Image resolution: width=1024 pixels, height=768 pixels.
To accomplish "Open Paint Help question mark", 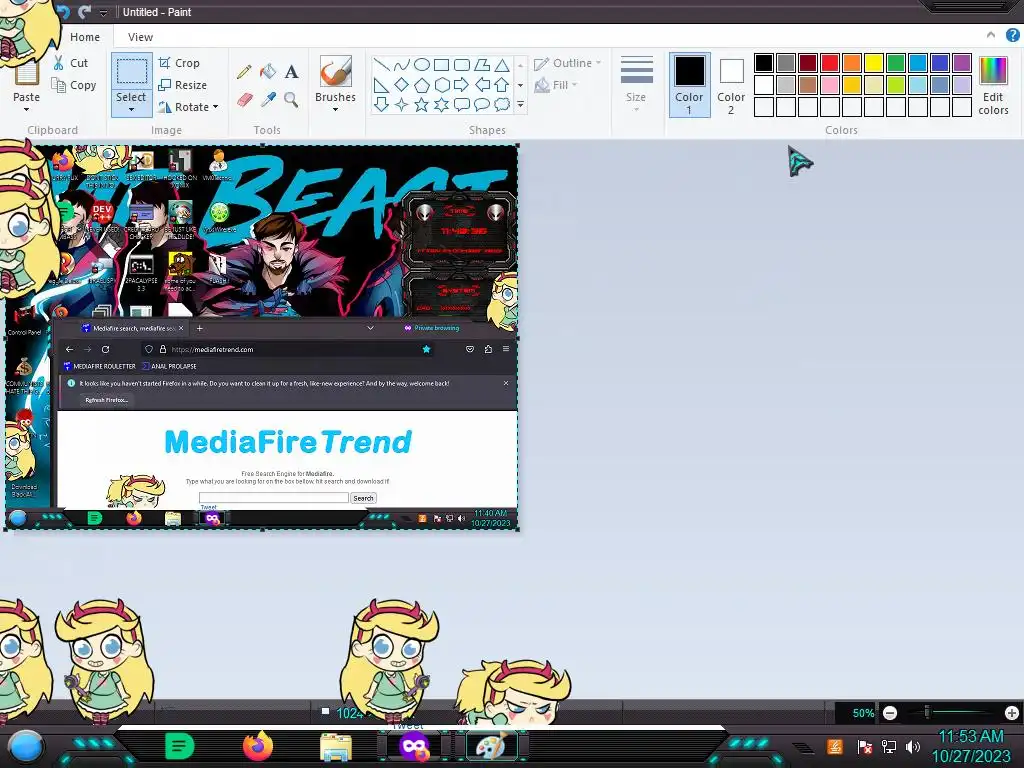I will [x=1012, y=36].
